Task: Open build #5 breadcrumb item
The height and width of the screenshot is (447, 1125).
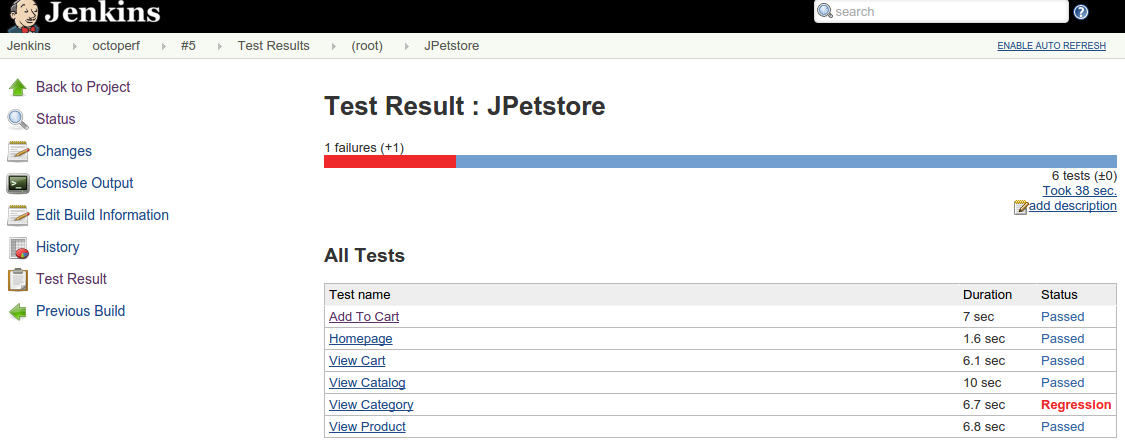Action: (188, 46)
